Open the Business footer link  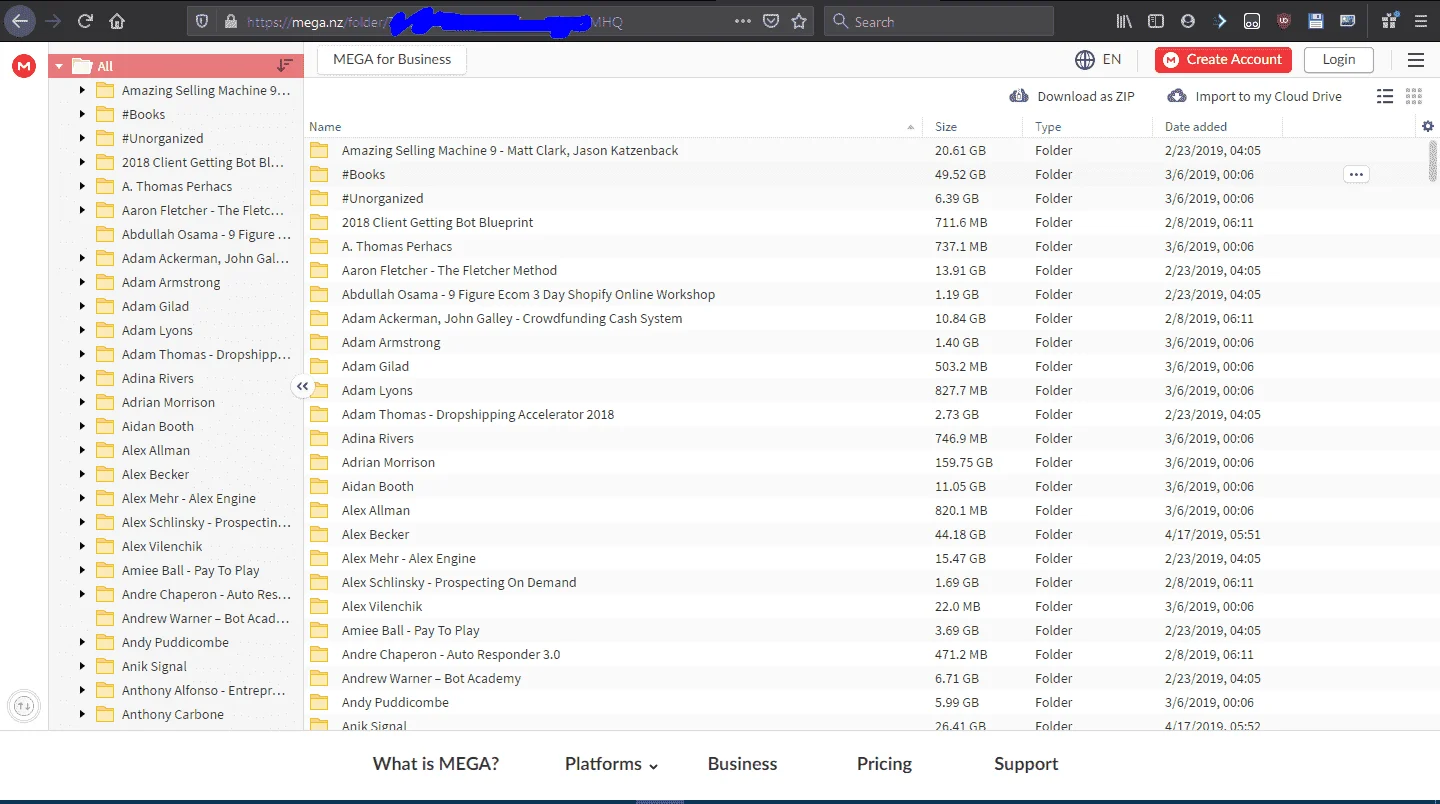click(742, 764)
